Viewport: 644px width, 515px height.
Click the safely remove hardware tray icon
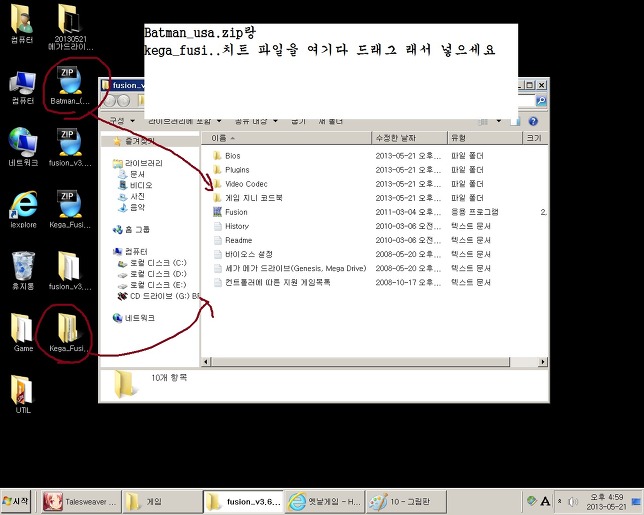point(531,501)
